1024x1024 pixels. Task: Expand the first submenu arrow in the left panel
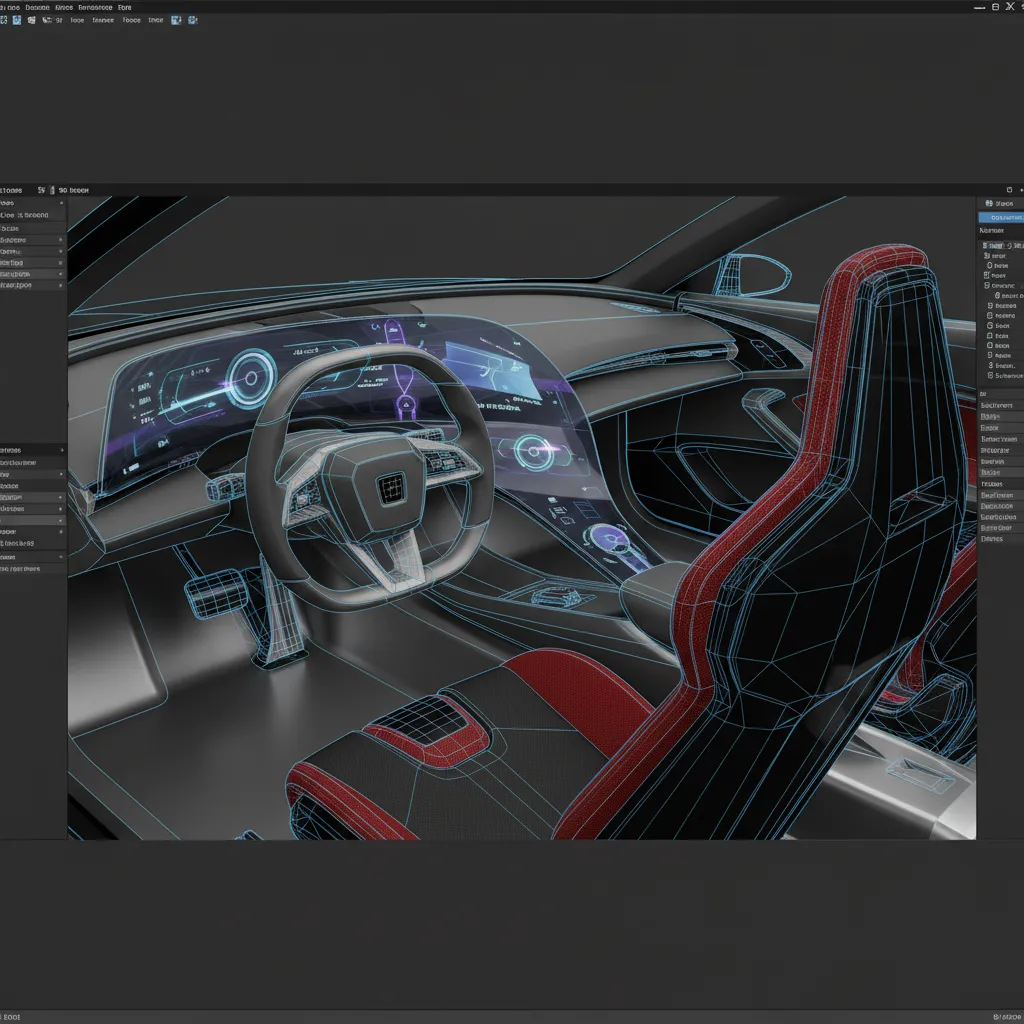60,202
